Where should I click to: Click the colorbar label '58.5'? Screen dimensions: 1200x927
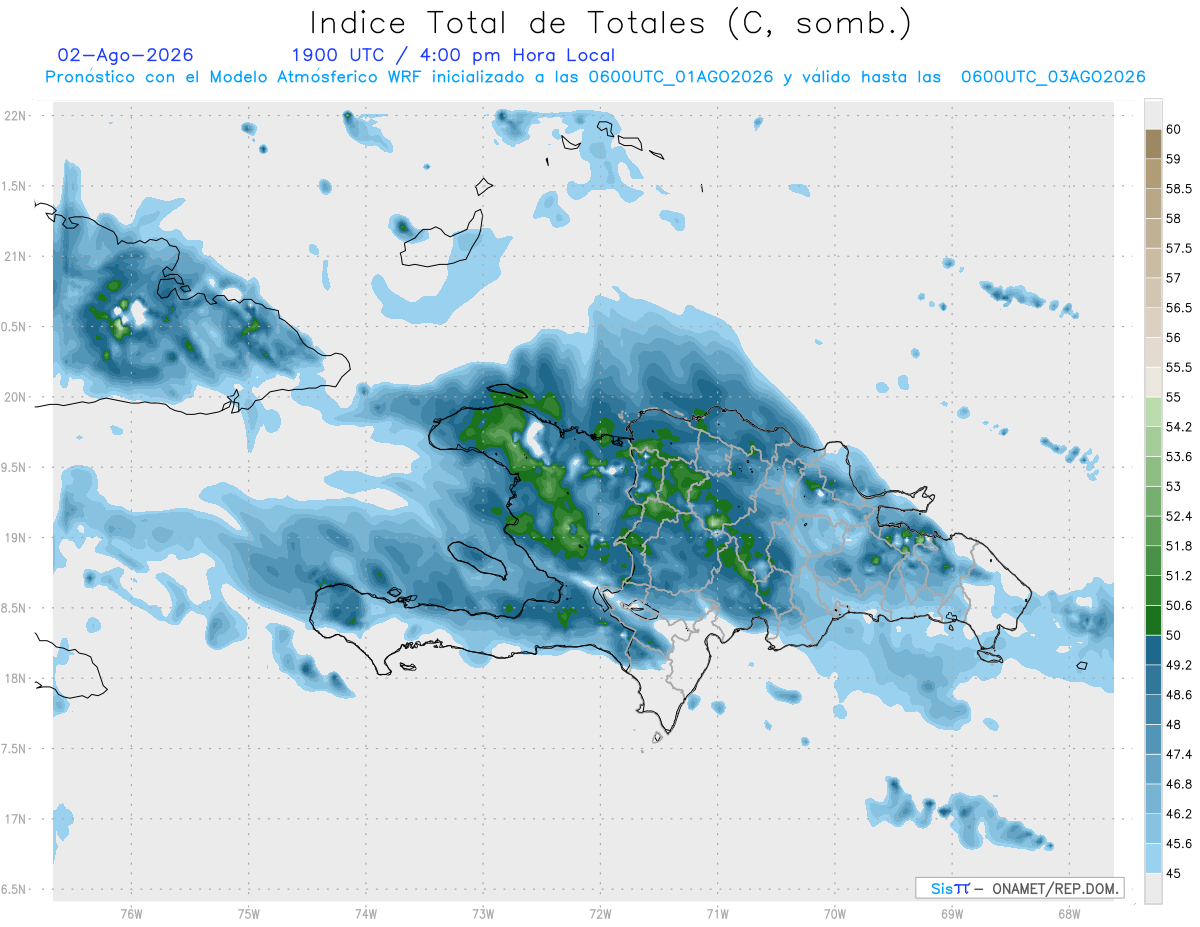click(1180, 188)
